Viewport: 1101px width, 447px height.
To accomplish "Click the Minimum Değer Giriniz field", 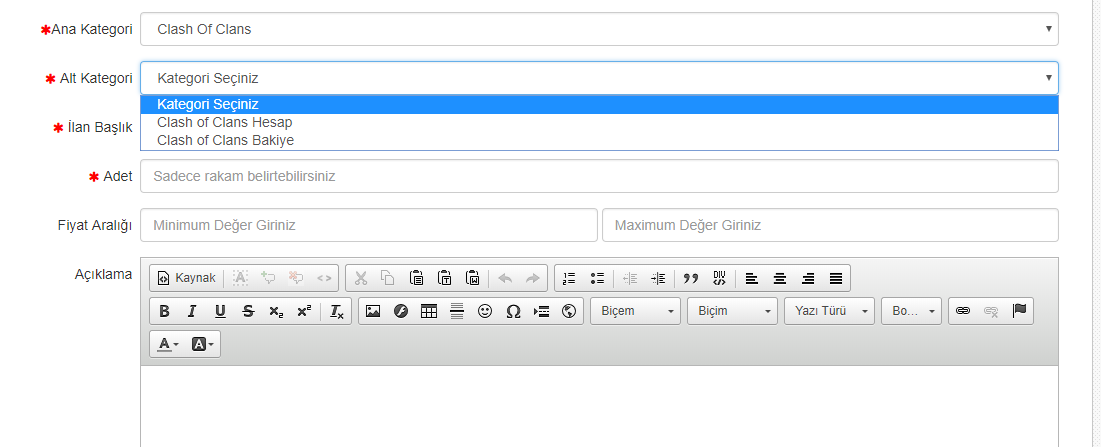I will tap(369, 225).
